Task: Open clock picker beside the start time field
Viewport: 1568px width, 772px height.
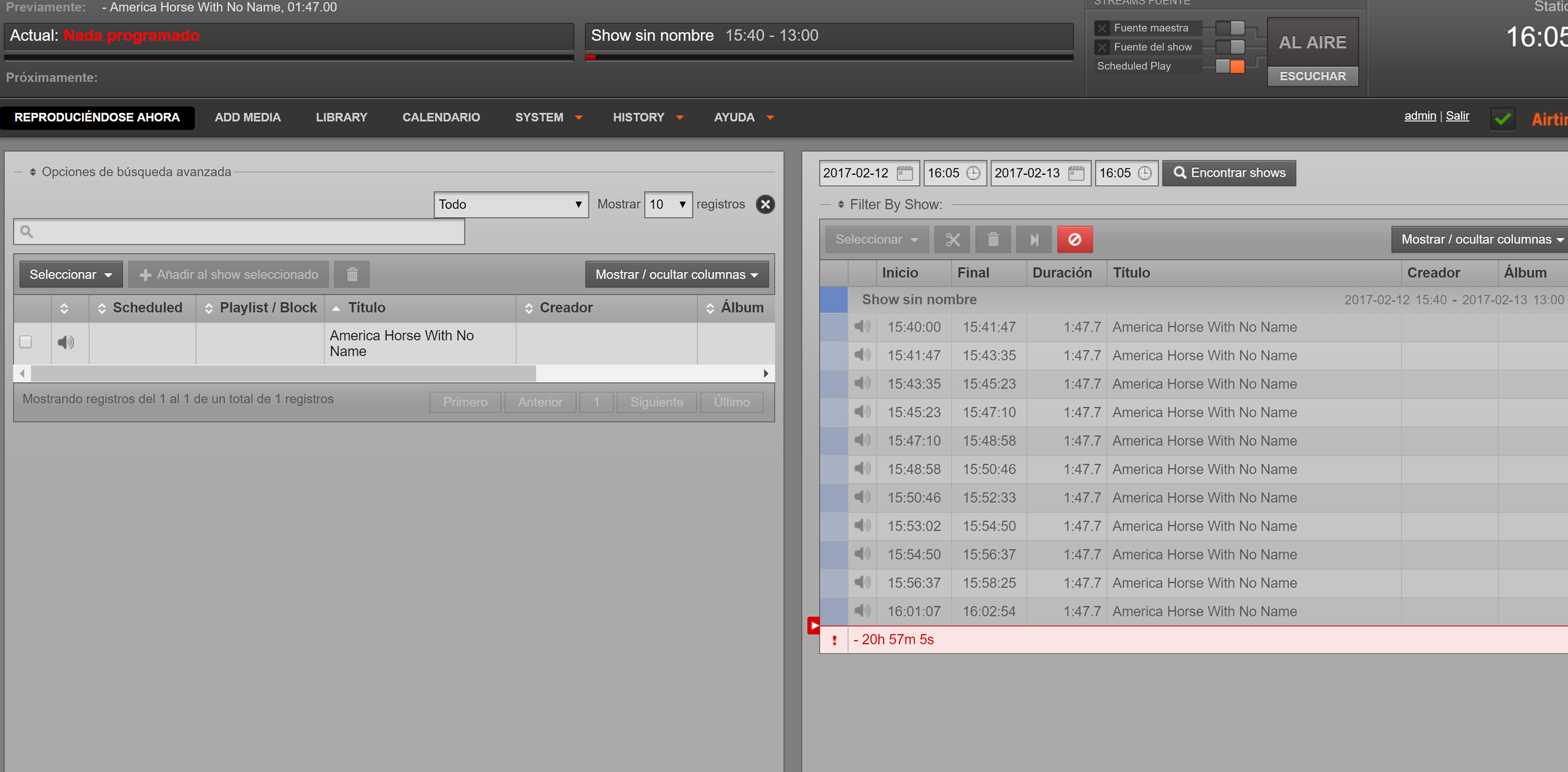Action: tap(973, 173)
